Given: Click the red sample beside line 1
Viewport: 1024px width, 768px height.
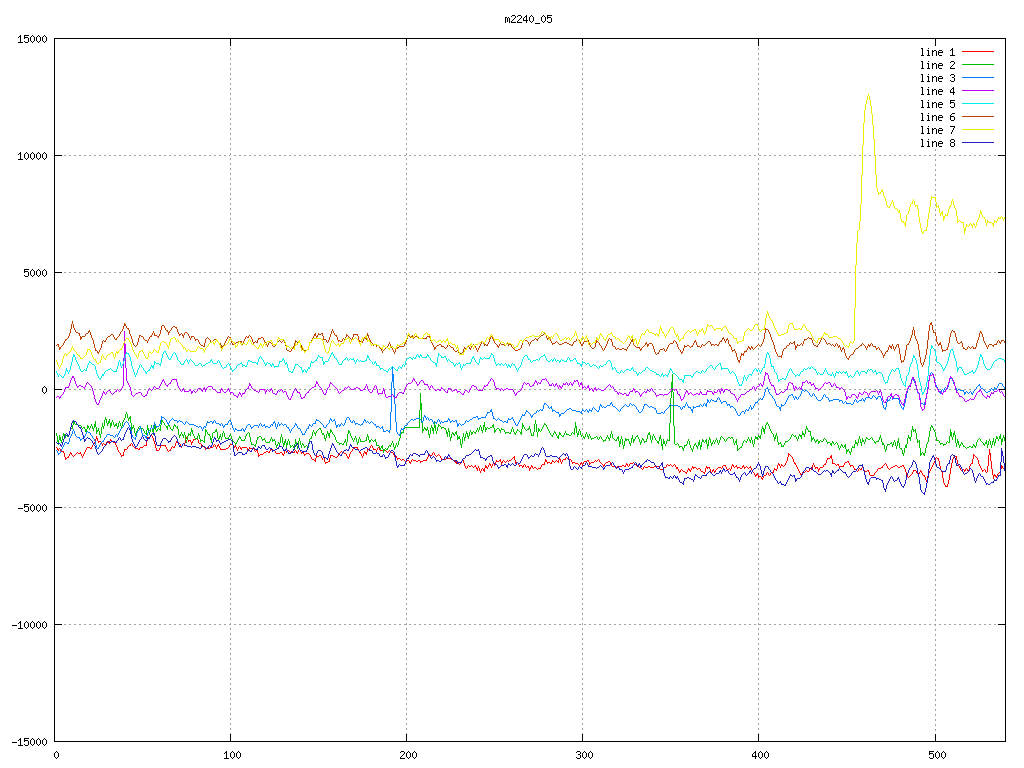Looking at the screenshot, I should (978, 52).
